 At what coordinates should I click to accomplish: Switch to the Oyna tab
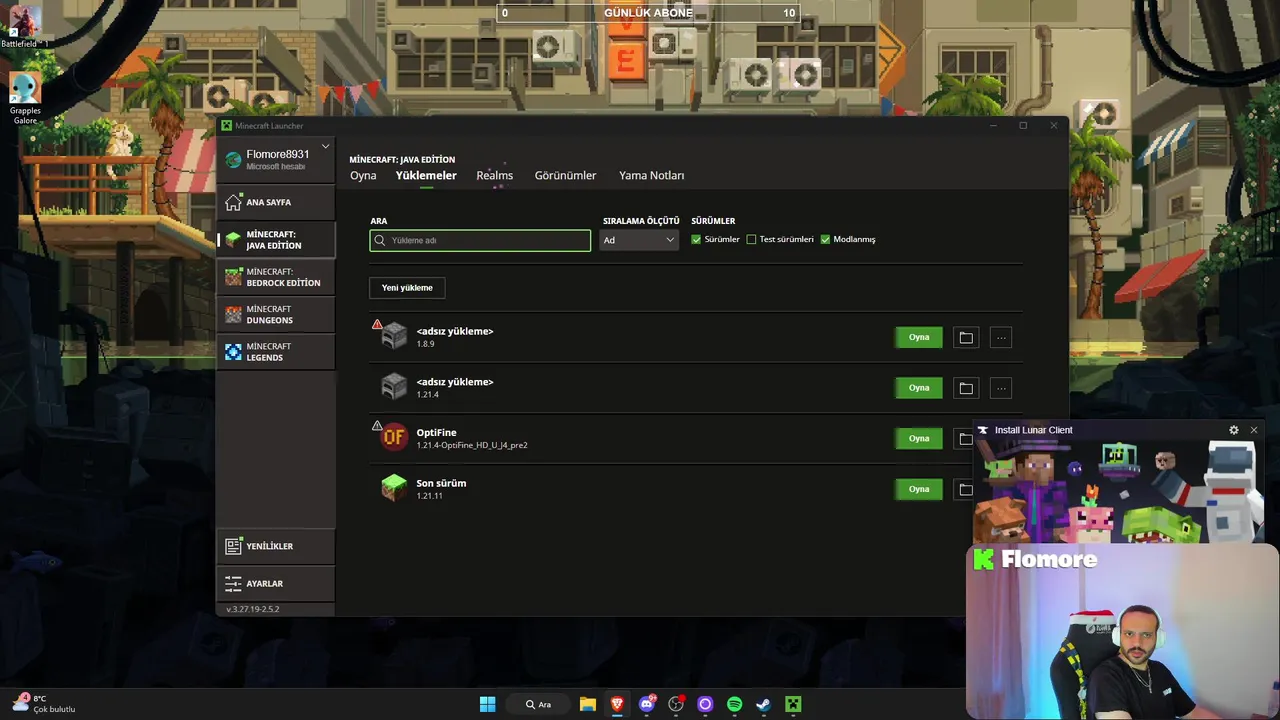(x=363, y=175)
